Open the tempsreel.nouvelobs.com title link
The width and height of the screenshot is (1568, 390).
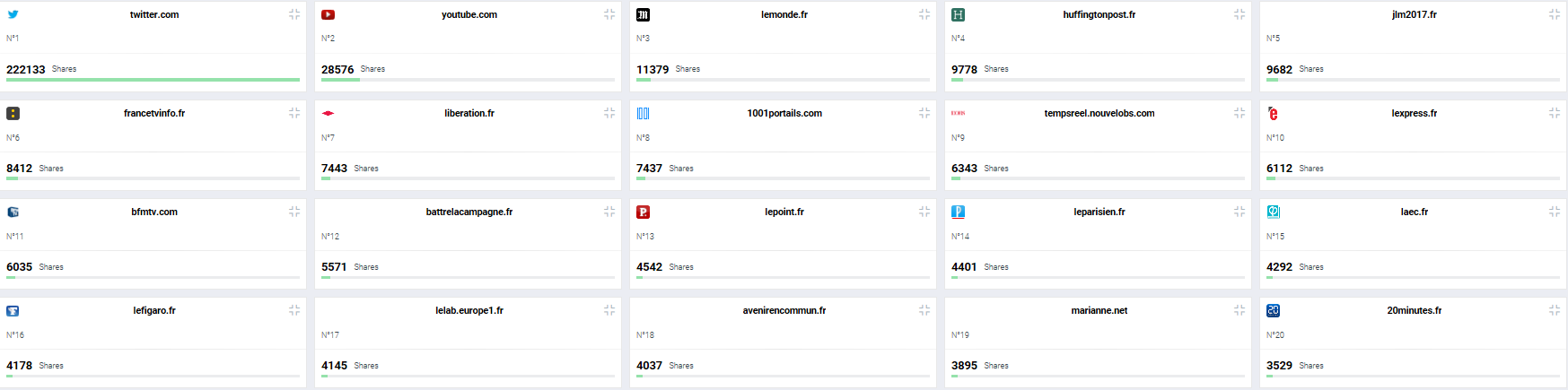tap(1099, 113)
